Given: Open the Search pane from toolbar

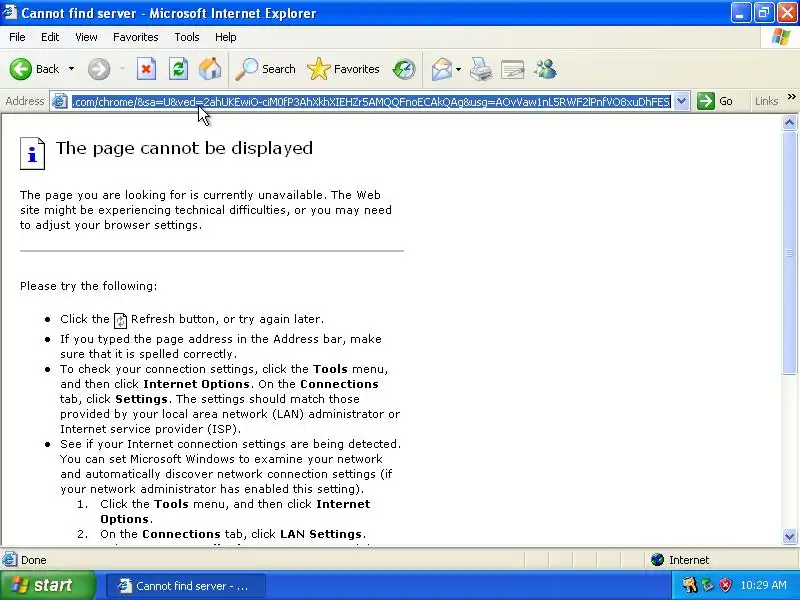Looking at the screenshot, I should pyautogui.click(x=265, y=69).
